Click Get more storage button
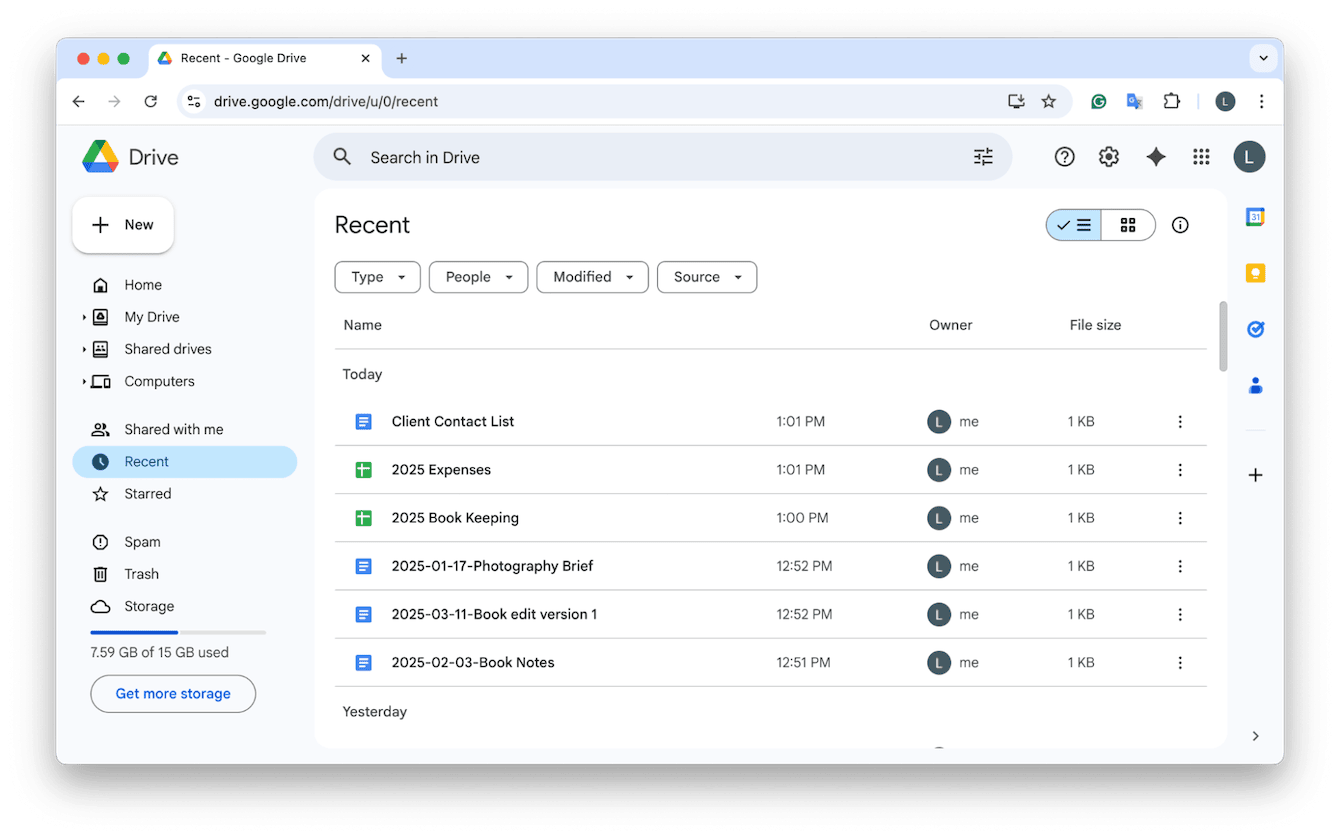1340x839 pixels. point(173,693)
